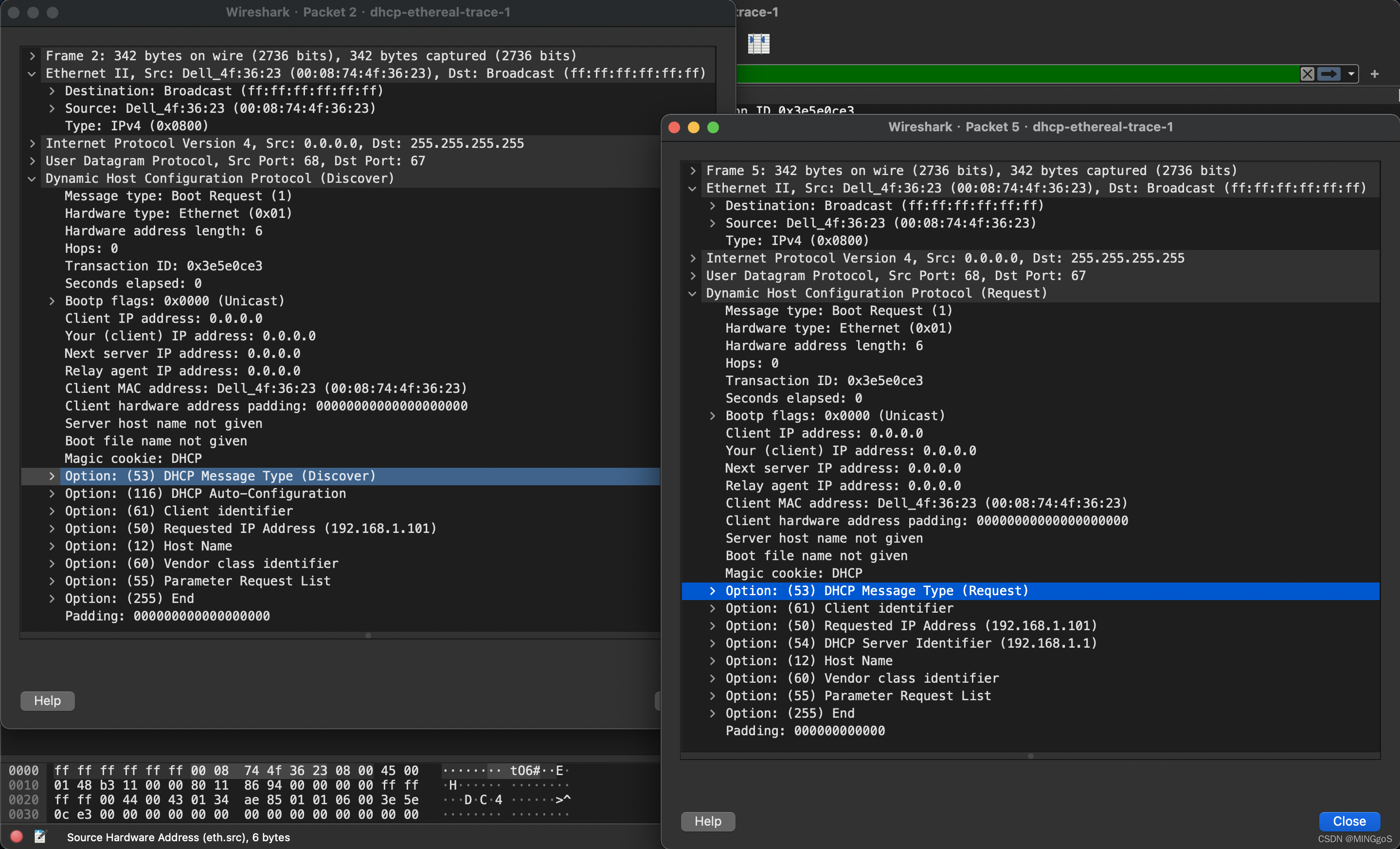
Task: Expand User Datagram Protocol in Packet 5
Action: point(693,275)
